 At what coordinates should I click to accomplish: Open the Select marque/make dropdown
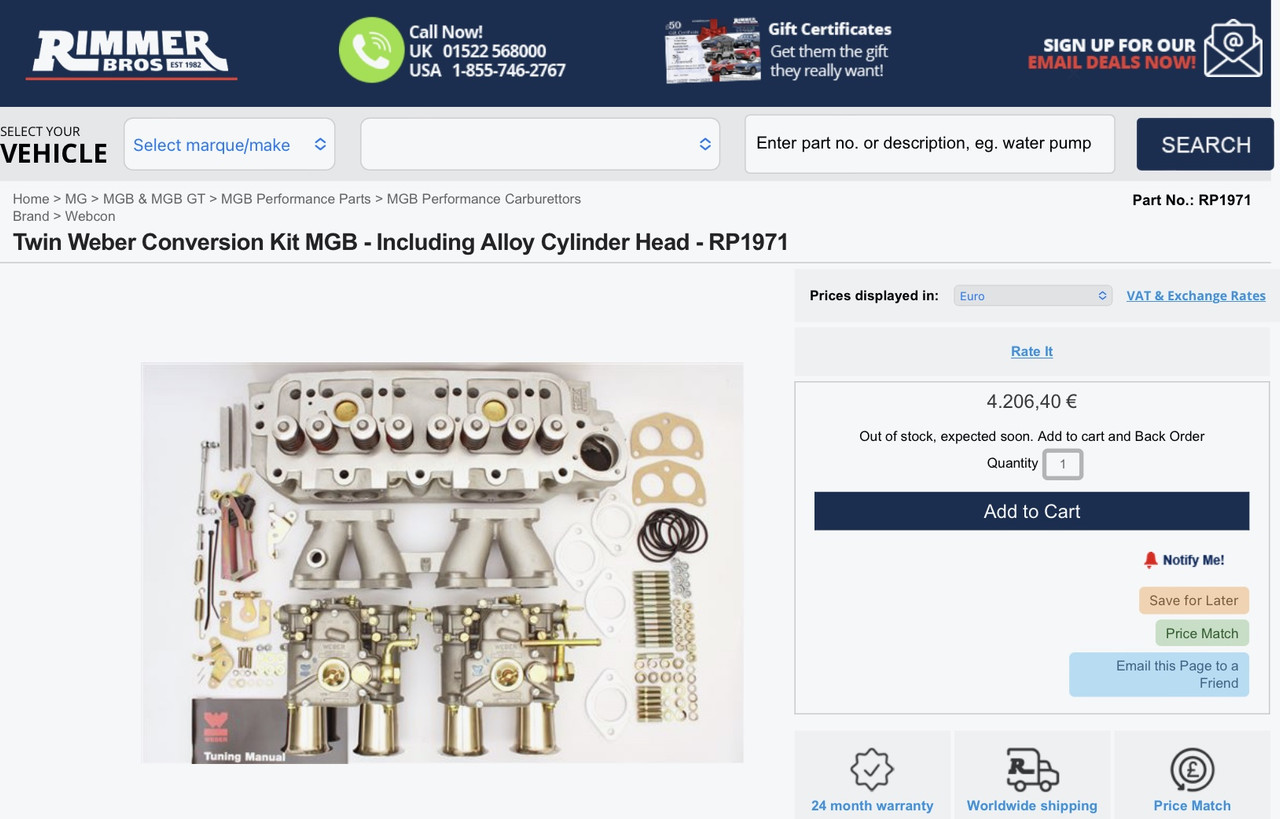(229, 144)
